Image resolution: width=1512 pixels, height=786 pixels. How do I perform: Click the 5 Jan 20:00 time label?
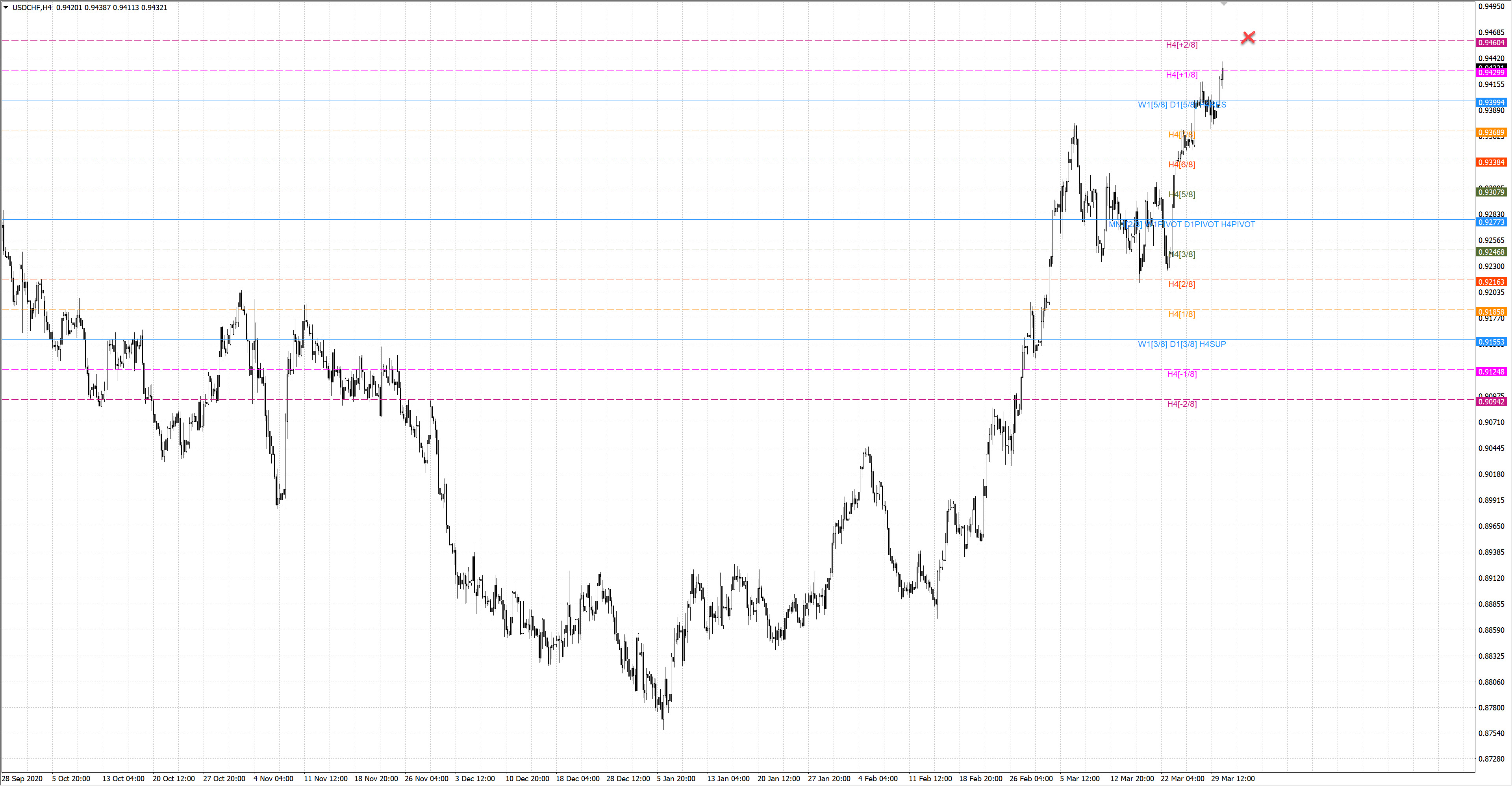(676, 779)
